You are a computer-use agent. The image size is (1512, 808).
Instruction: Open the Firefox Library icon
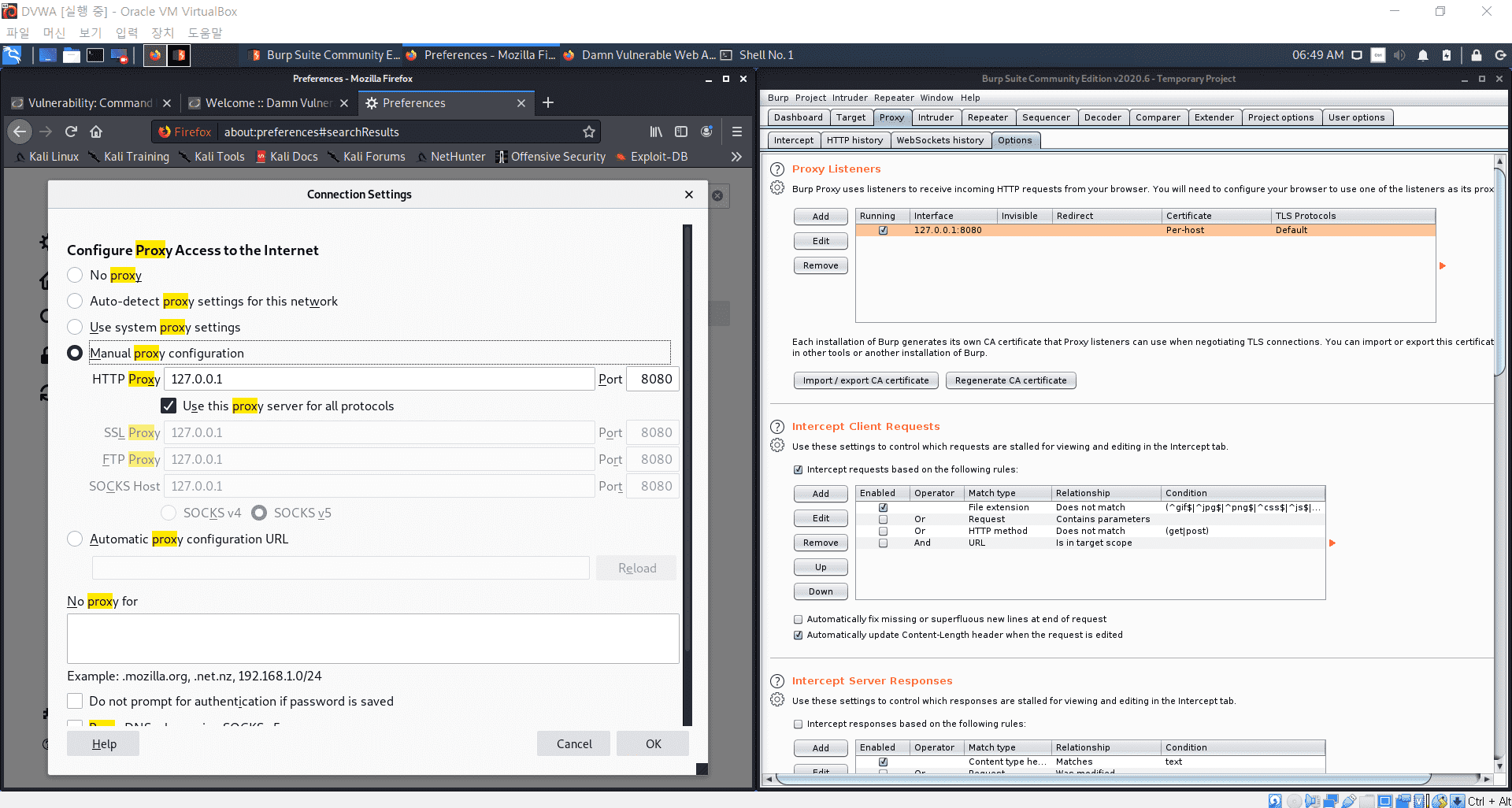point(656,132)
